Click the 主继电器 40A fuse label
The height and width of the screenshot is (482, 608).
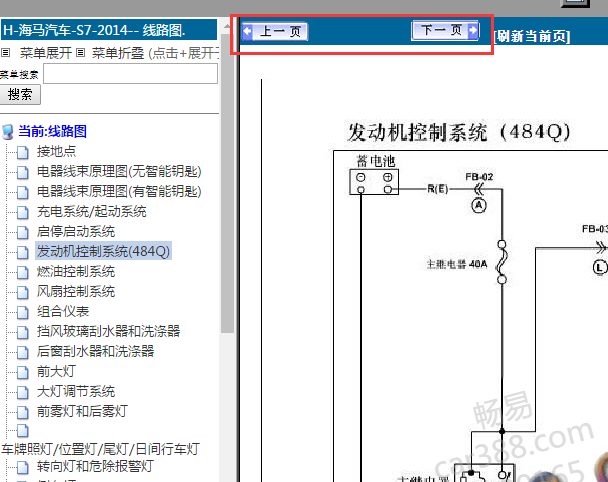click(x=457, y=264)
